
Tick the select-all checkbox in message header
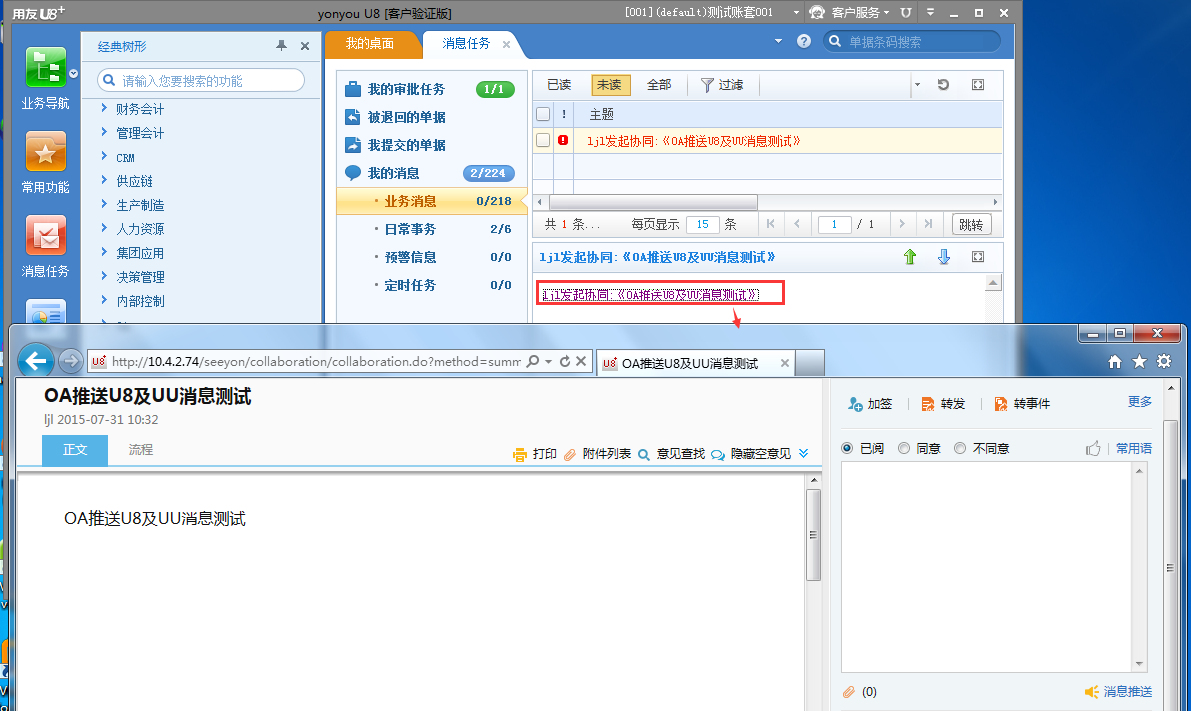543,114
